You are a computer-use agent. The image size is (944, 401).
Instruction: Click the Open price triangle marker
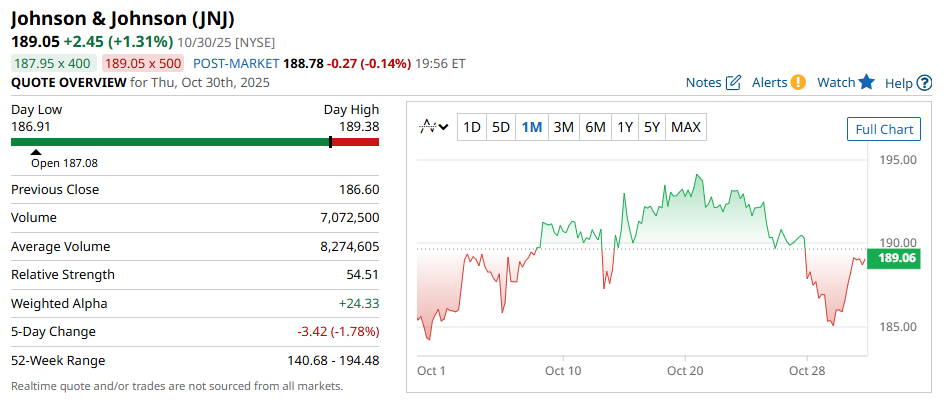pyautogui.click(x=37, y=152)
